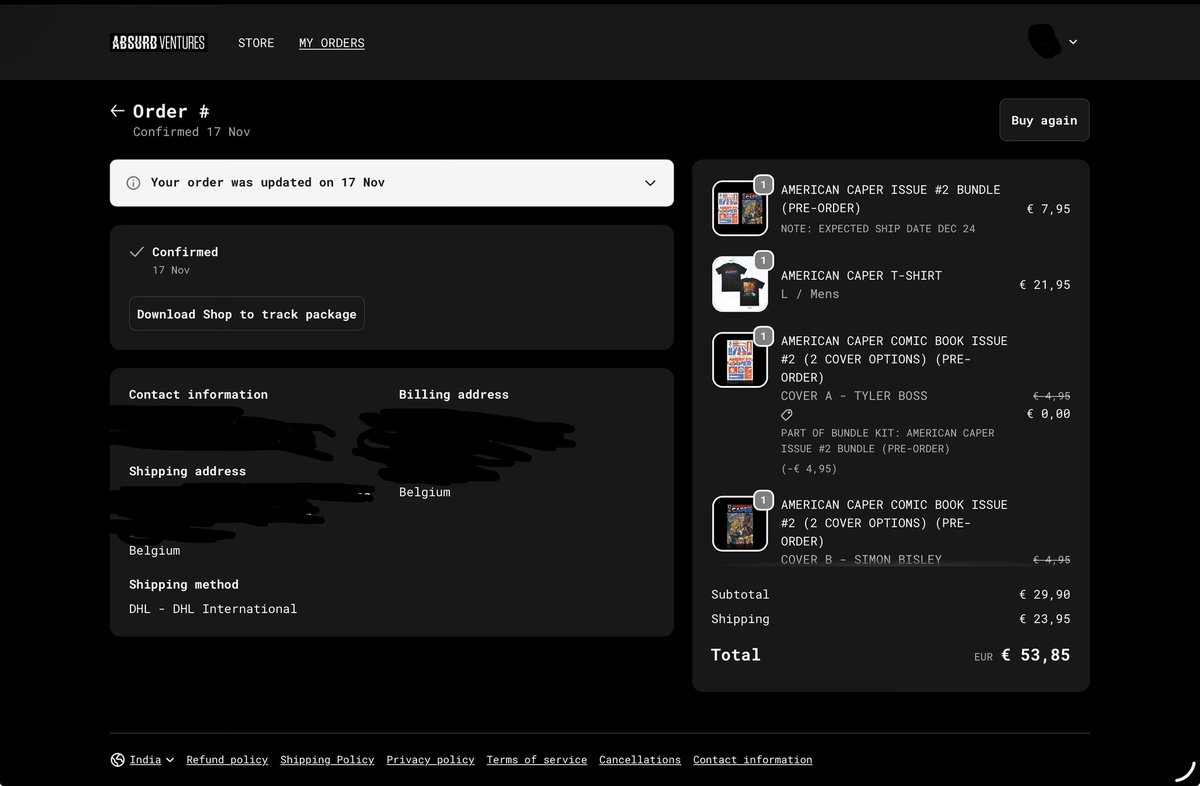Screen dimensions: 1200x786
Task: Click the shipping cost € 23,95
Action: (1045, 619)
